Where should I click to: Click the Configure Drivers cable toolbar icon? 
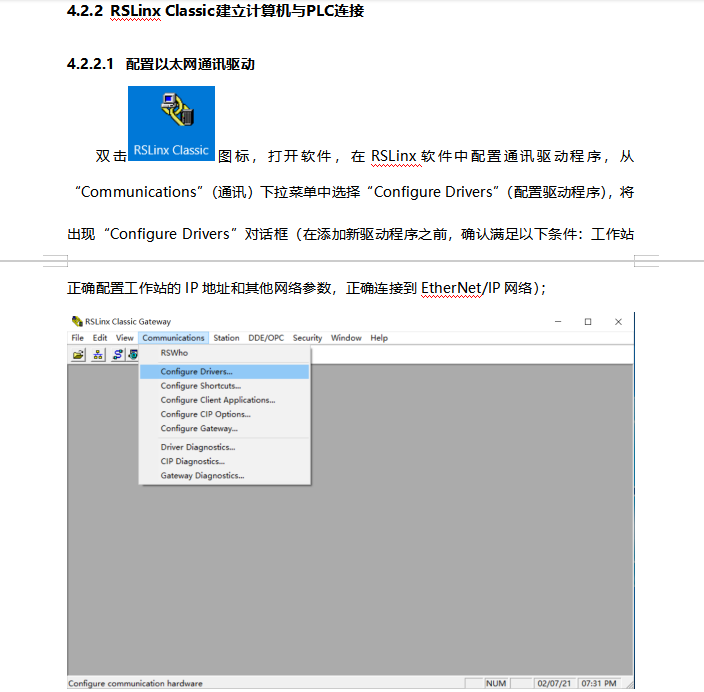click(118, 355)
